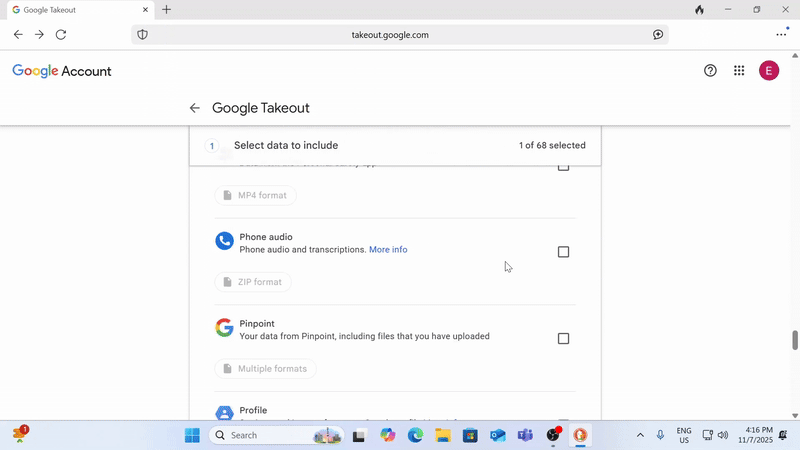Click the page scrollbar thumb
The width and height of the screenshot is (800, 450).
pos(794,340)
